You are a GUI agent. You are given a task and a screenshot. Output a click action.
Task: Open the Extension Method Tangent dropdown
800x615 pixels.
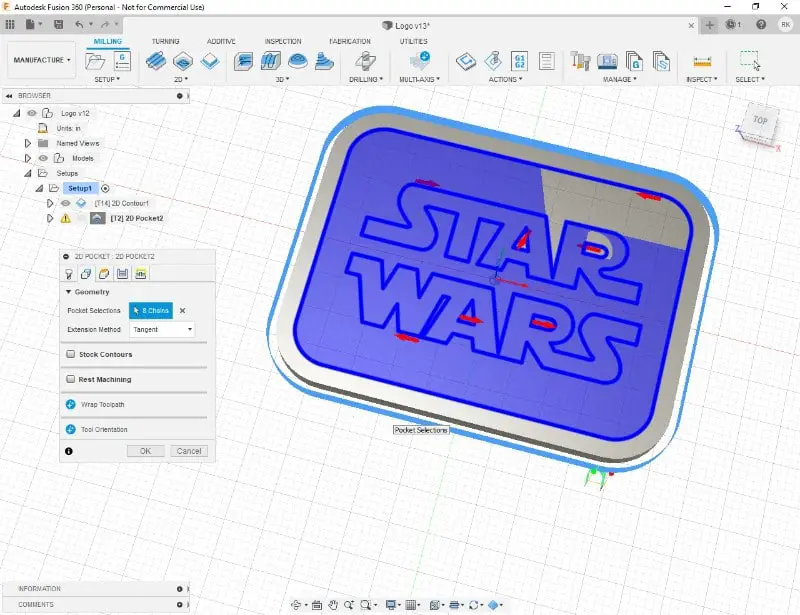[162, 329]
